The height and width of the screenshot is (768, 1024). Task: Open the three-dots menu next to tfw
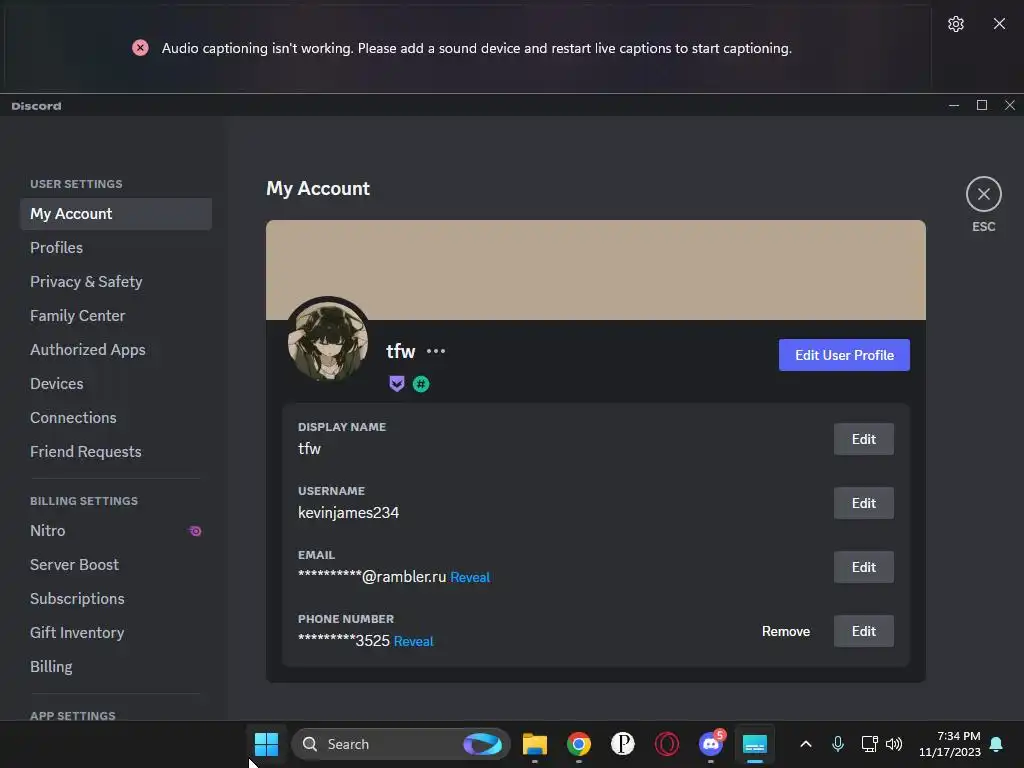[x=436, y=351]
